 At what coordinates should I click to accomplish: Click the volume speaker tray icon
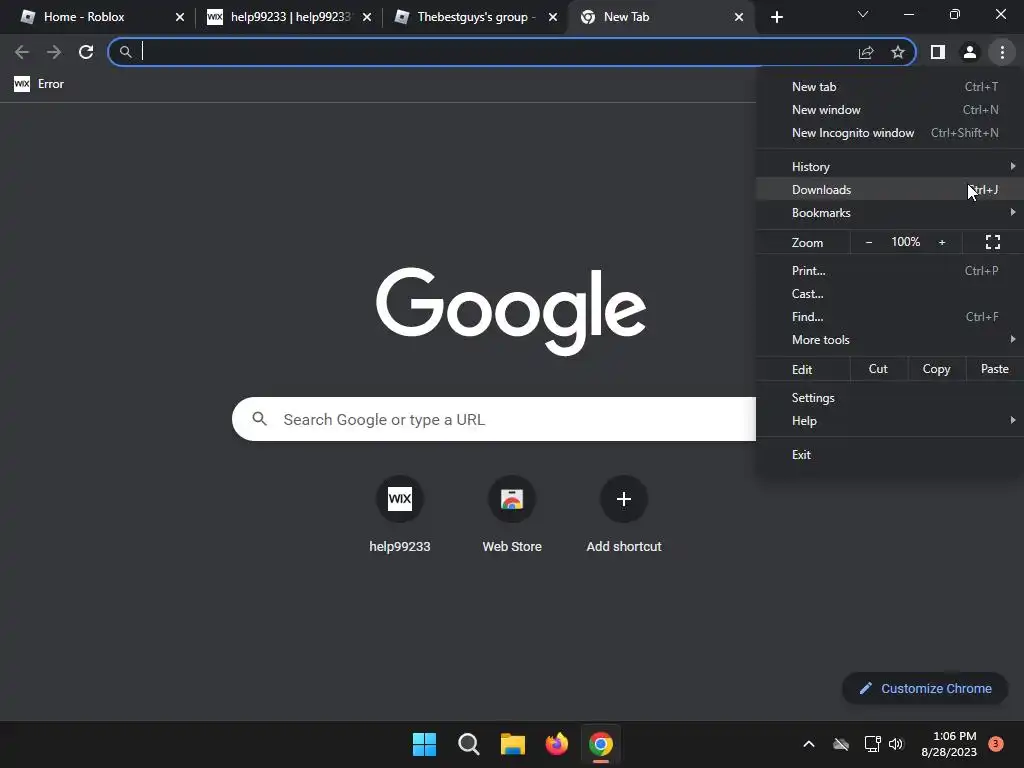coord(896,744)
